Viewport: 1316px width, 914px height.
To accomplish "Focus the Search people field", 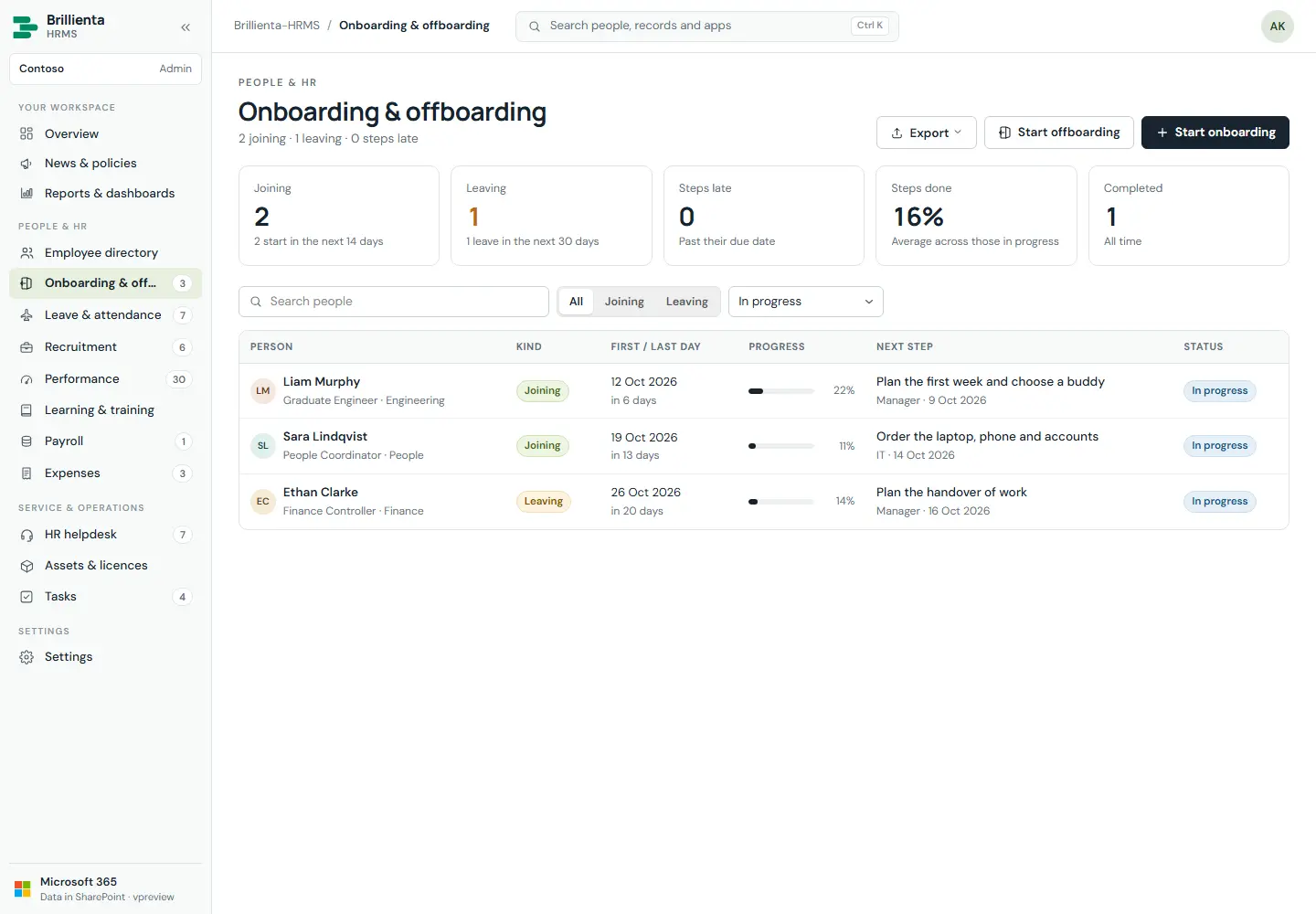I will [x=394, y=302].
